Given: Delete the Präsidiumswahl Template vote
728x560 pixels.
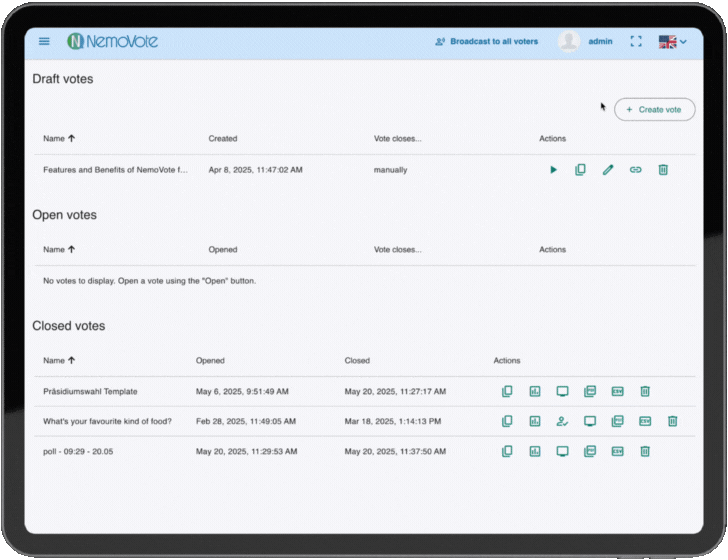Looking at the screenshot, I should 645,391.
